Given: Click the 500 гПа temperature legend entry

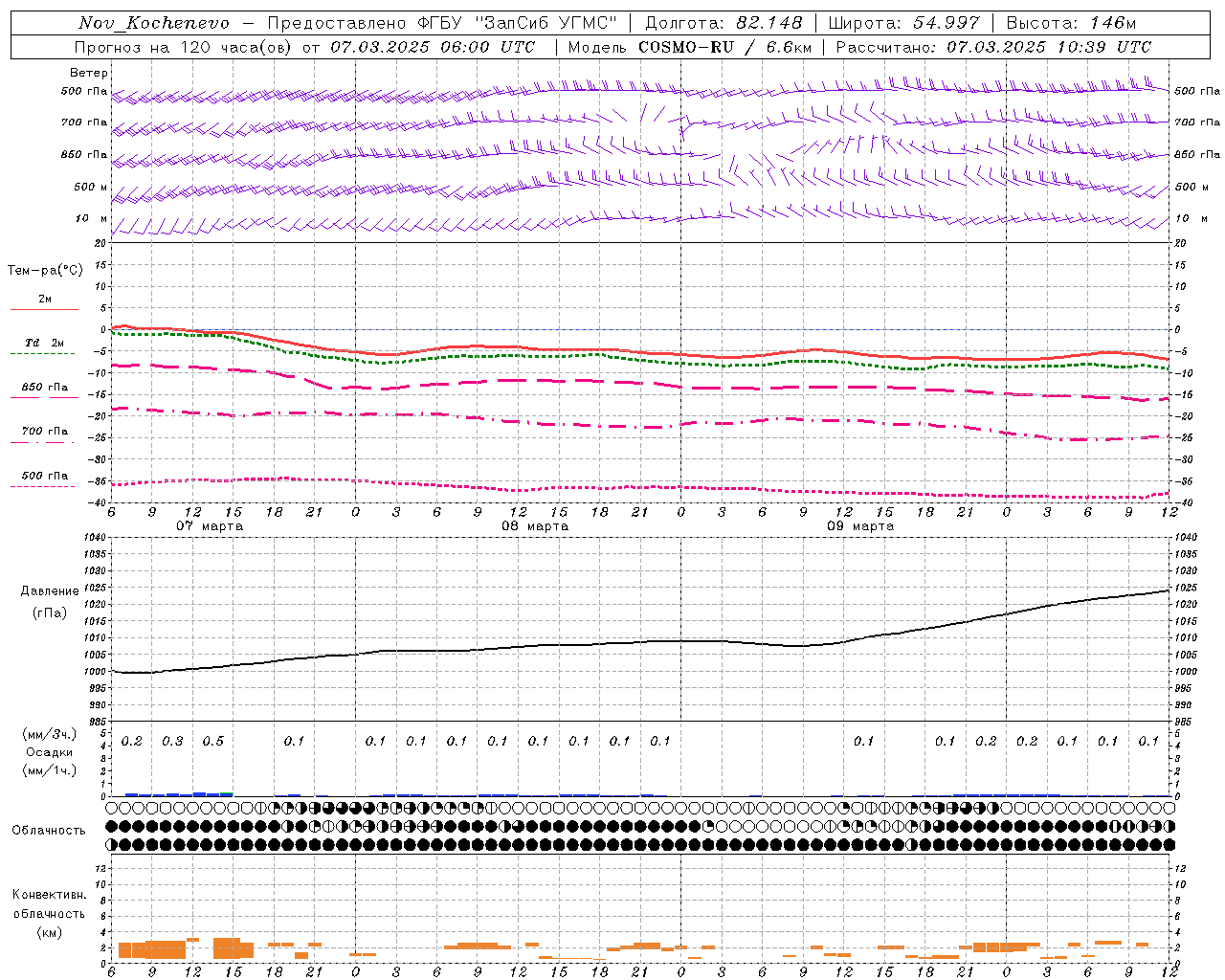Looking at the screenshot, I should (x=44, y=476).
